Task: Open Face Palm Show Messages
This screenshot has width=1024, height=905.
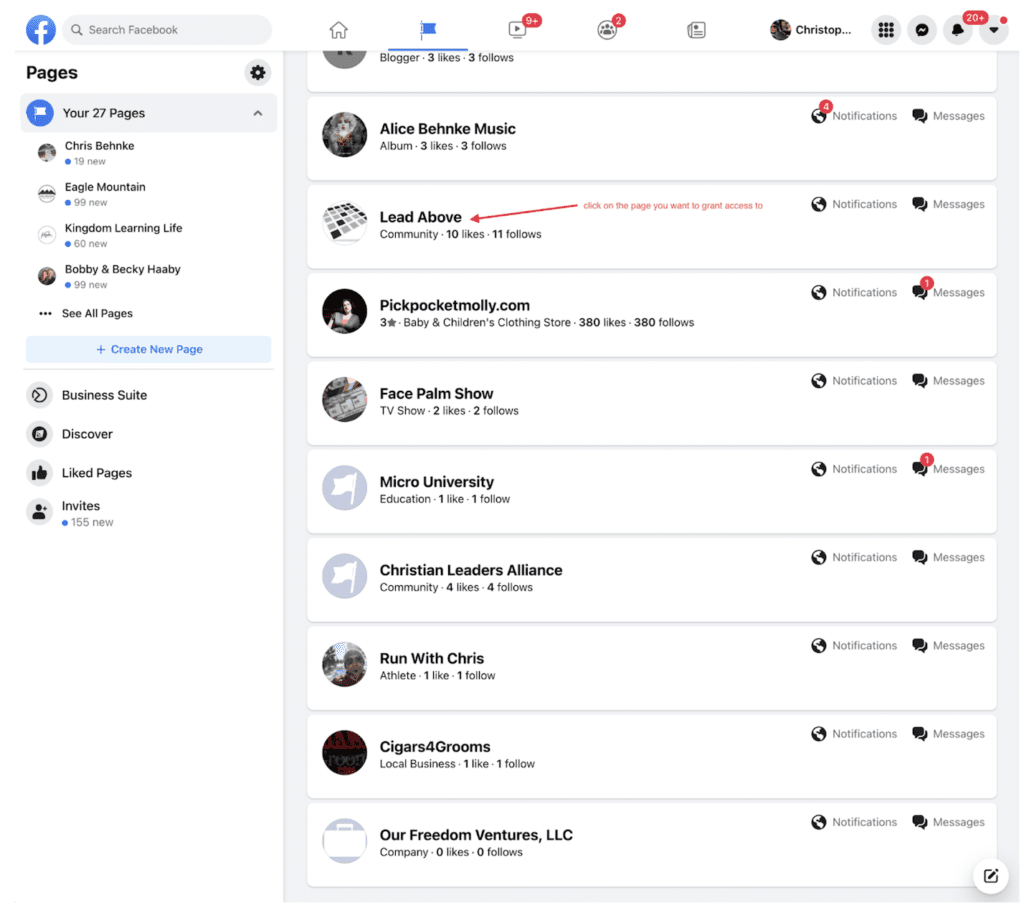Action: coord(948,380)
